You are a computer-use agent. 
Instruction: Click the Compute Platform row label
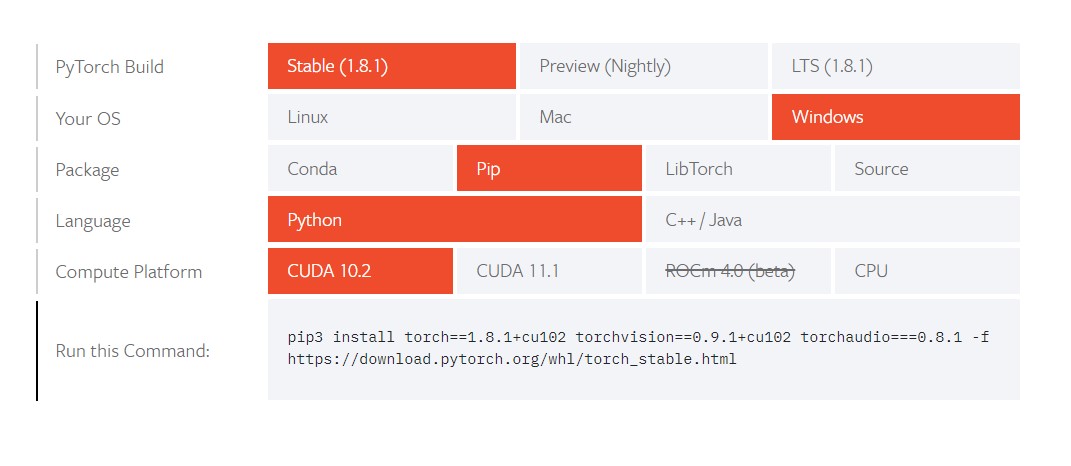[x=128, y=272]
